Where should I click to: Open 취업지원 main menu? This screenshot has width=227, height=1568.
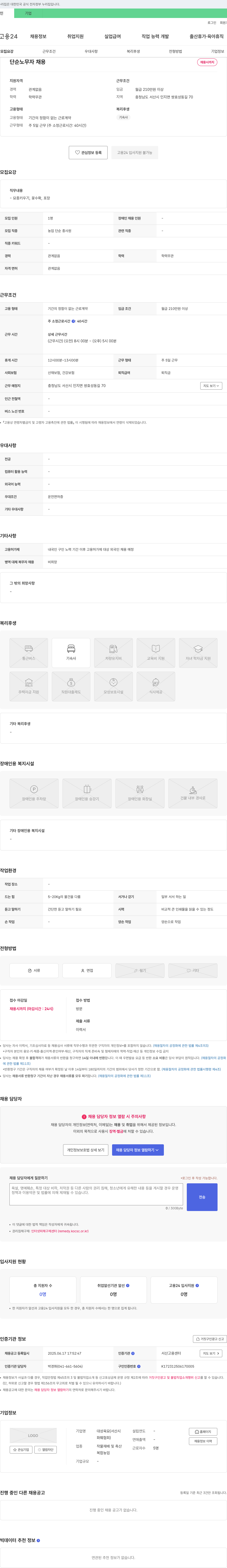pyautogui.click(x=75, y=36)
